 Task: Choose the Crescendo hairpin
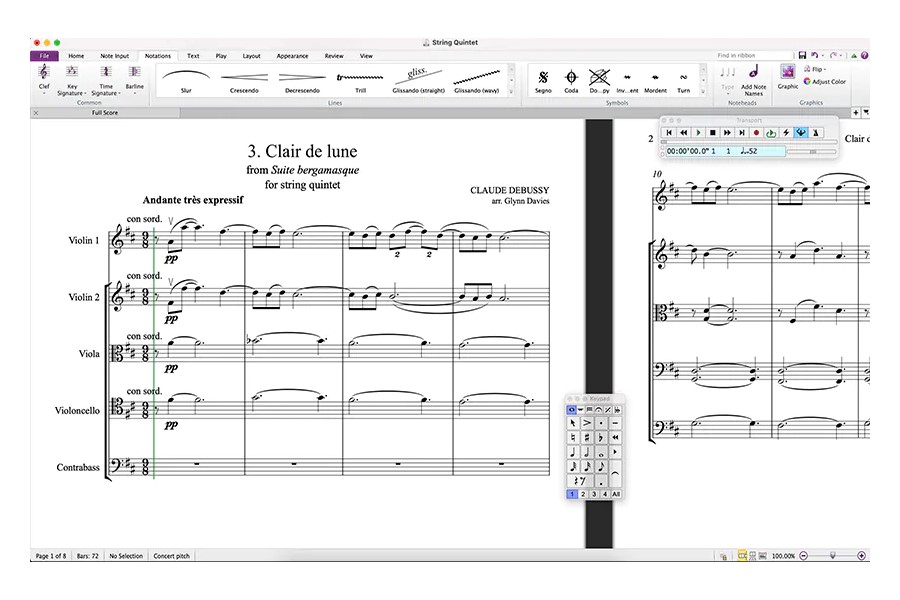[244, 80]
